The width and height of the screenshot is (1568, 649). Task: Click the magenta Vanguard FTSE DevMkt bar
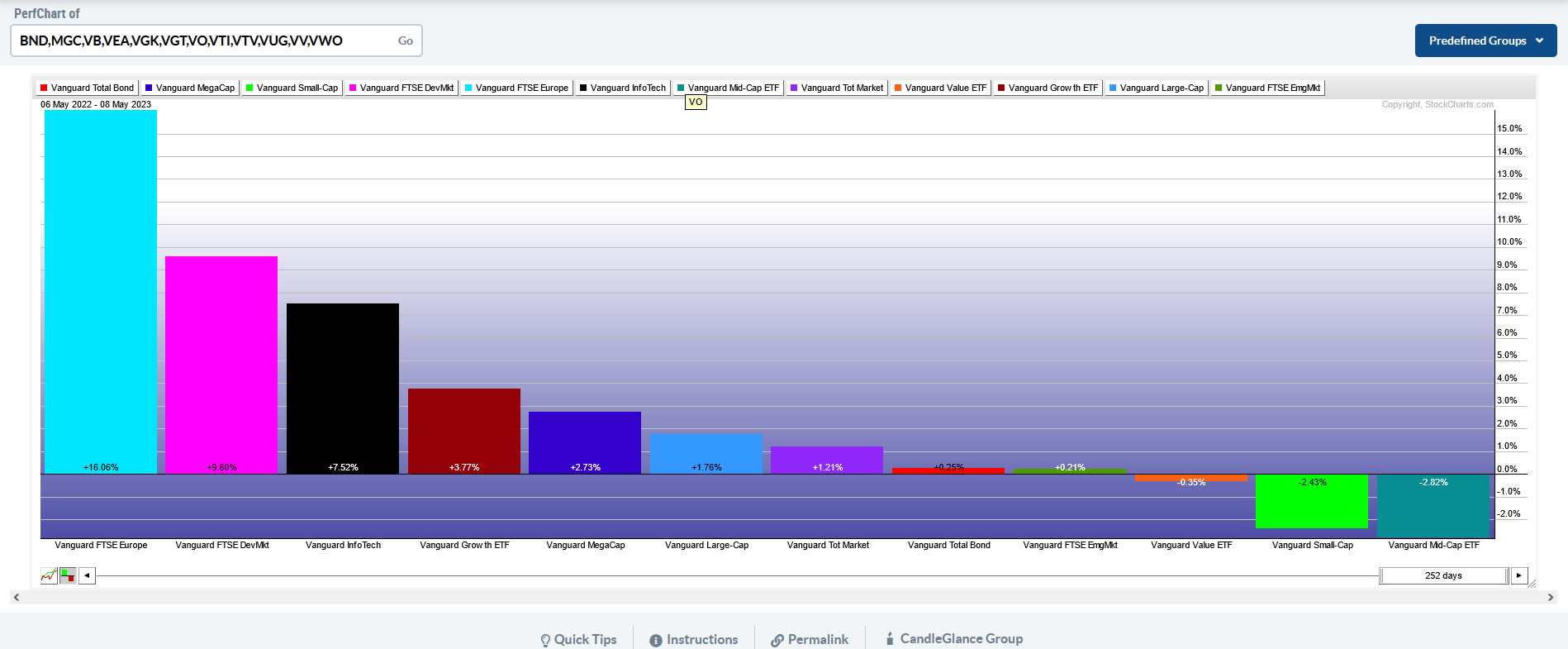tap(221, 365)
